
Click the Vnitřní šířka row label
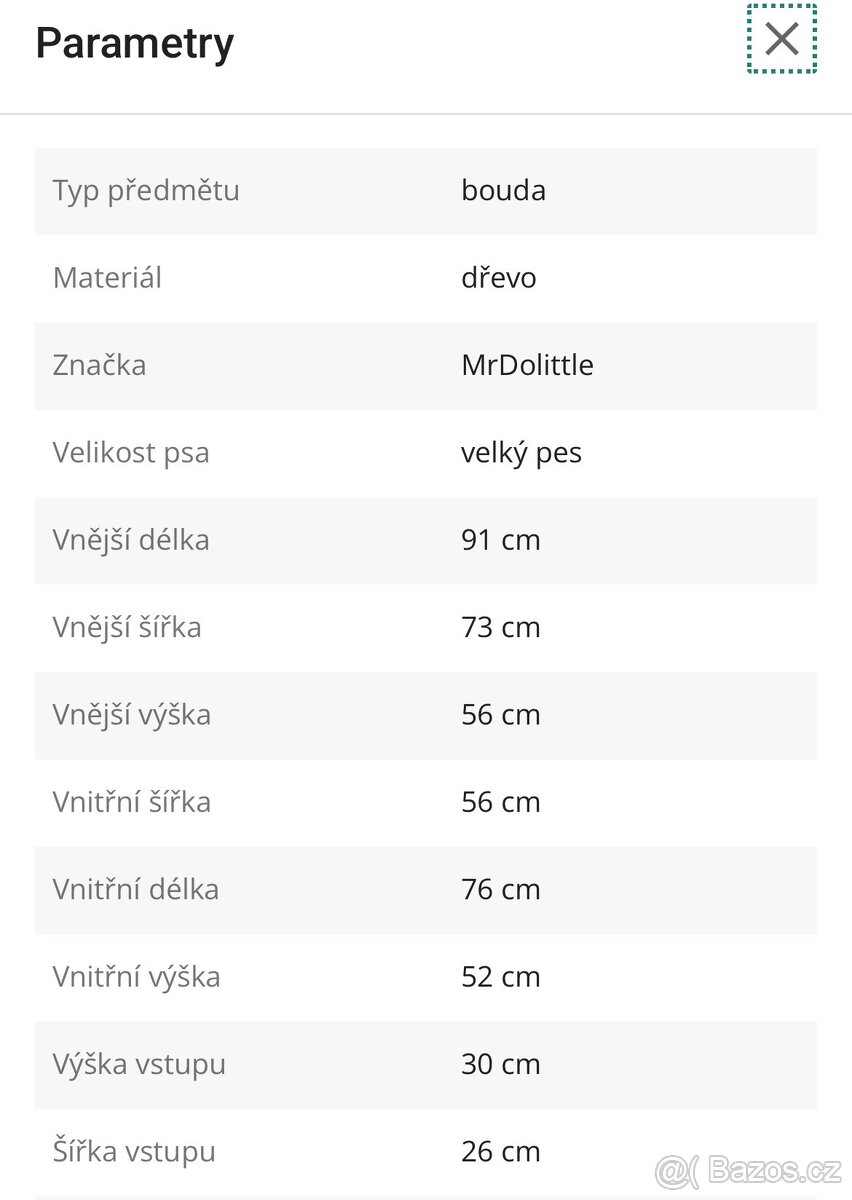[132, 802]
